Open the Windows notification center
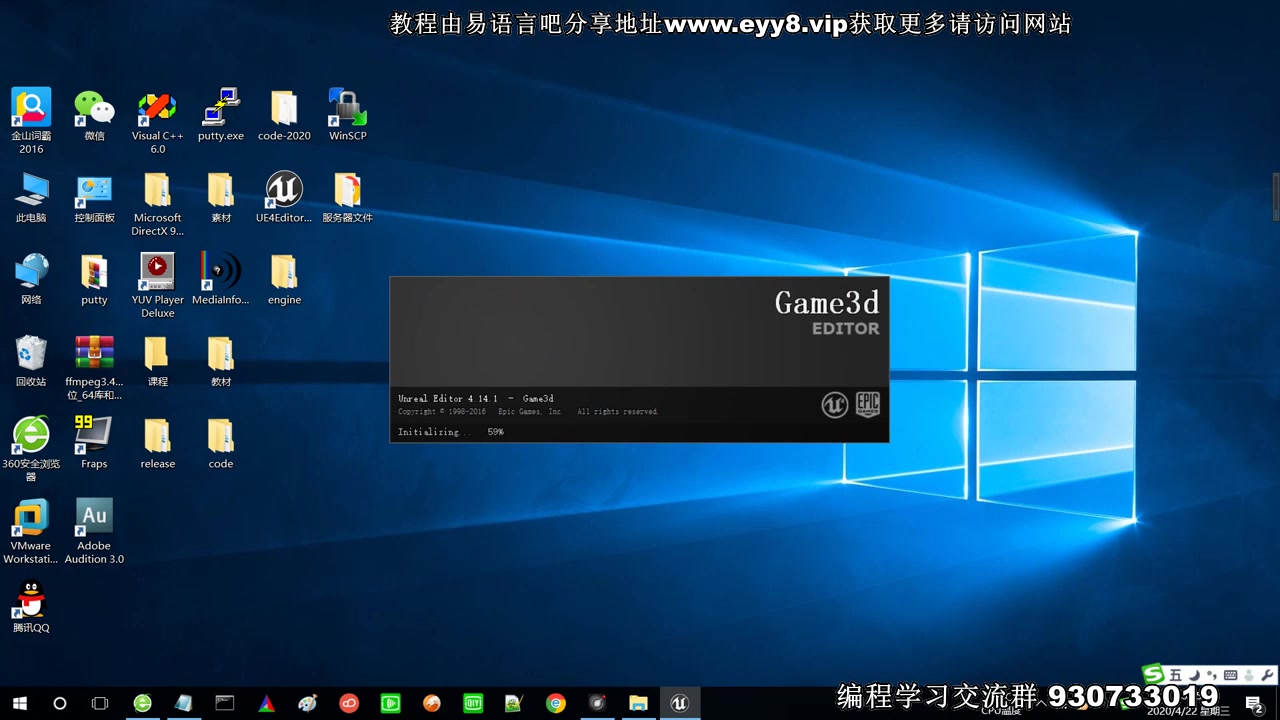 click(1254, 704)
